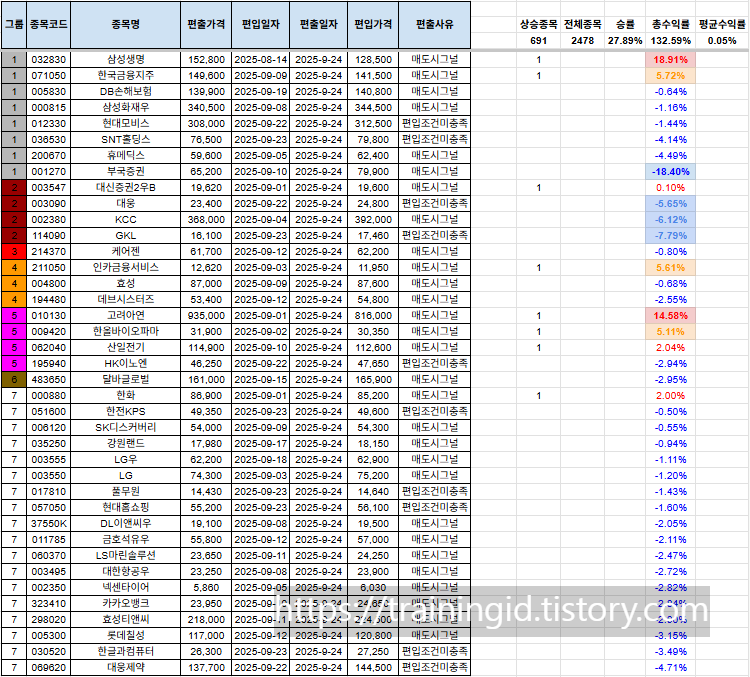Viewport: 750px width, 677px height.
Task: Click the GKL name cell
Action: (126, 235)
